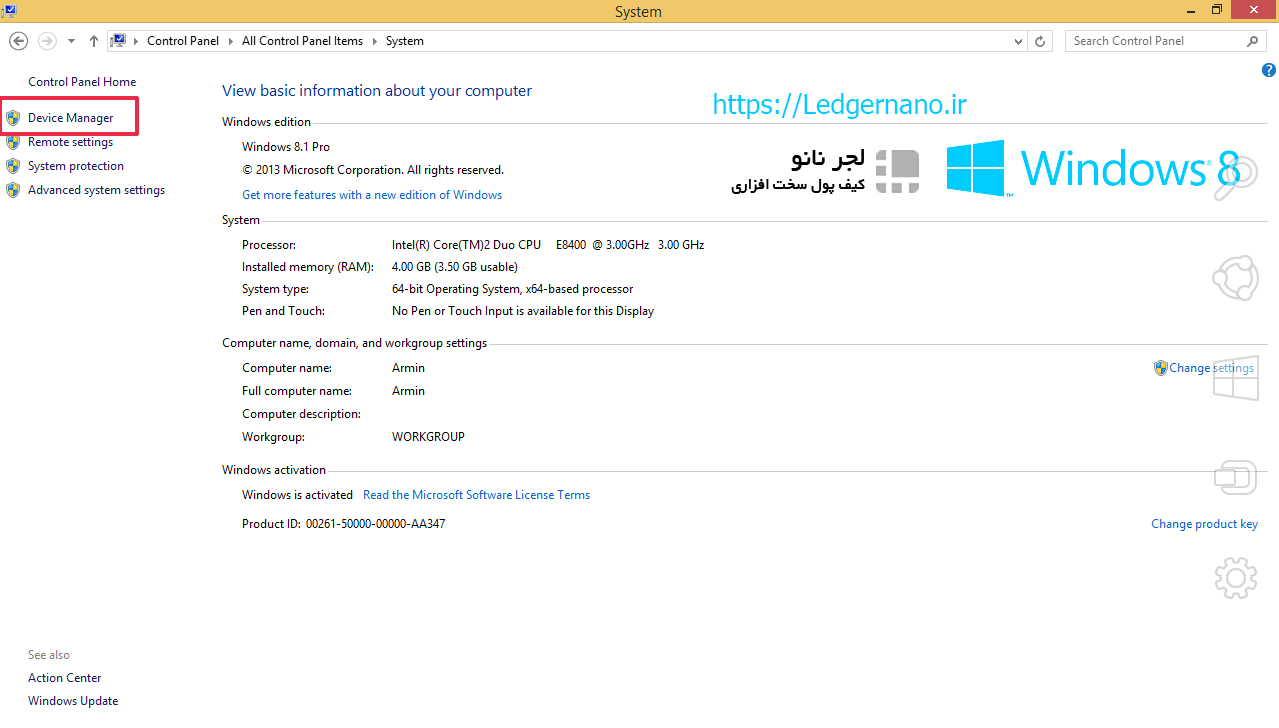
Task: Go back with the Back arrow button
Action: point(18,41)
